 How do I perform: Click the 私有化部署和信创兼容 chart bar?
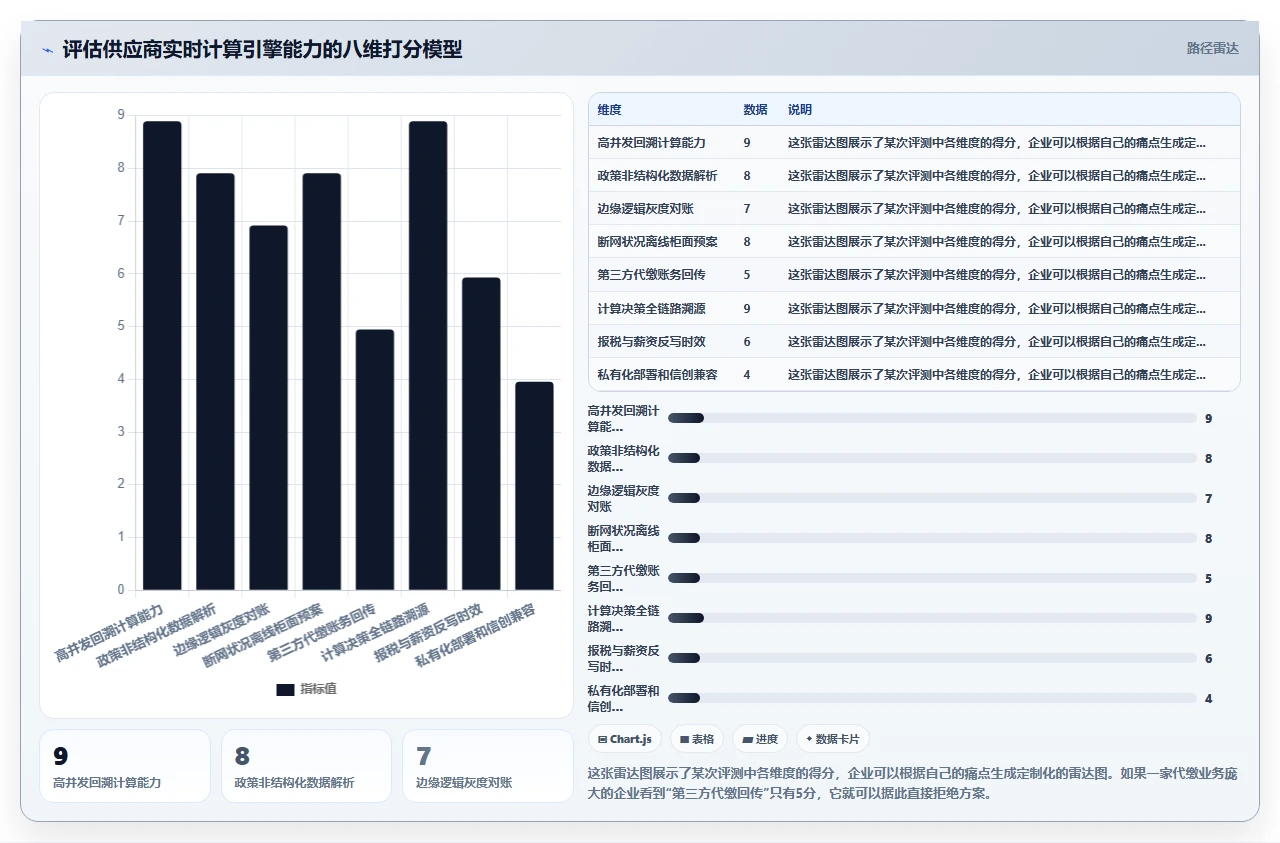coord(535,486)
